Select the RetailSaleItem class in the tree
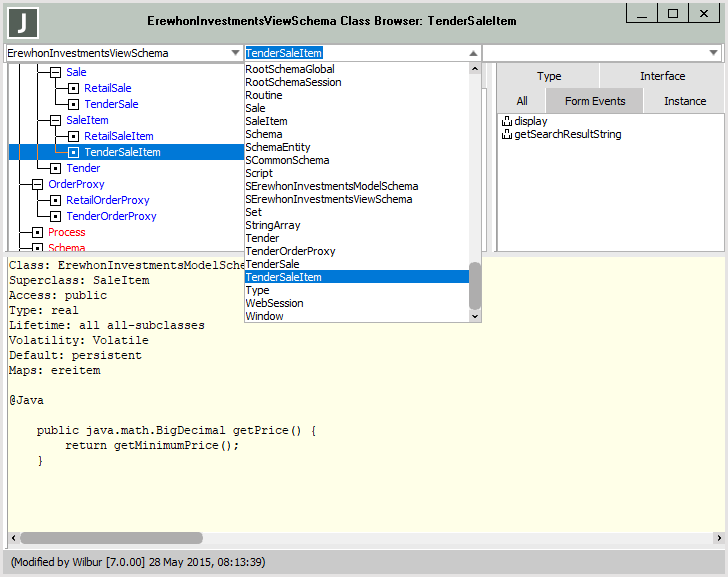 coord(118,136)
